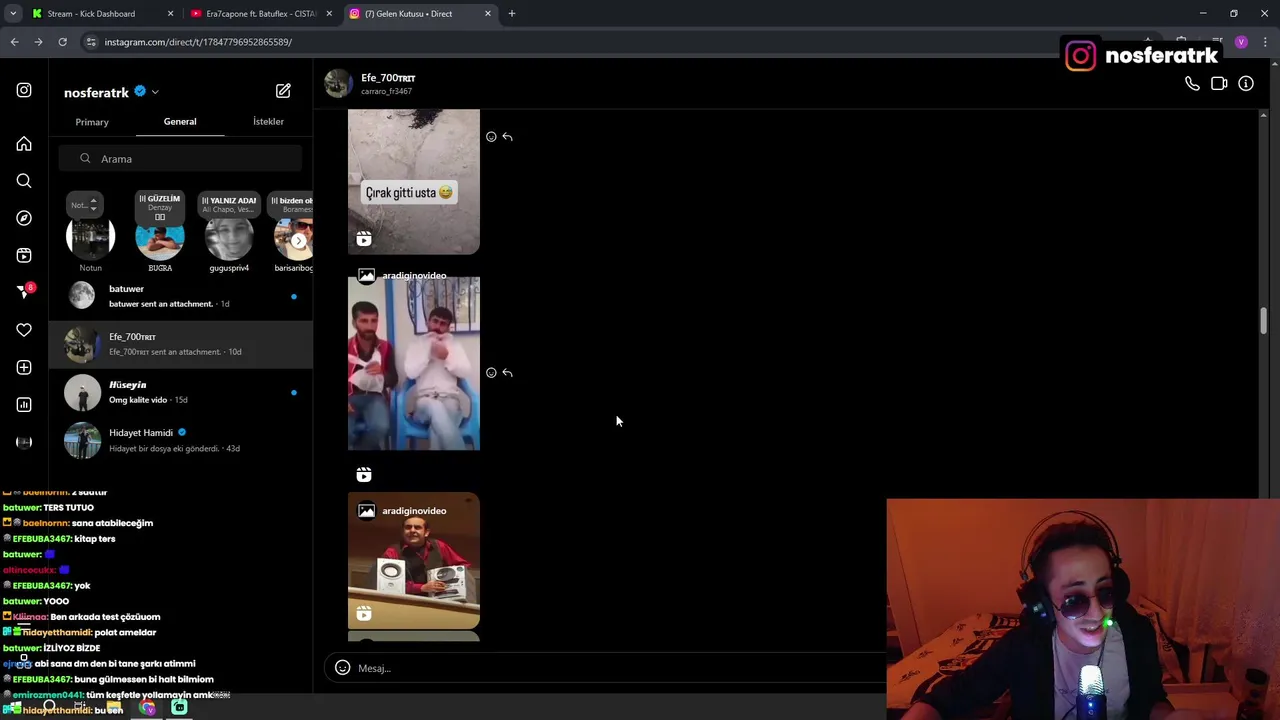Close the Era7capone YouTube tab

tap(329, 13)
